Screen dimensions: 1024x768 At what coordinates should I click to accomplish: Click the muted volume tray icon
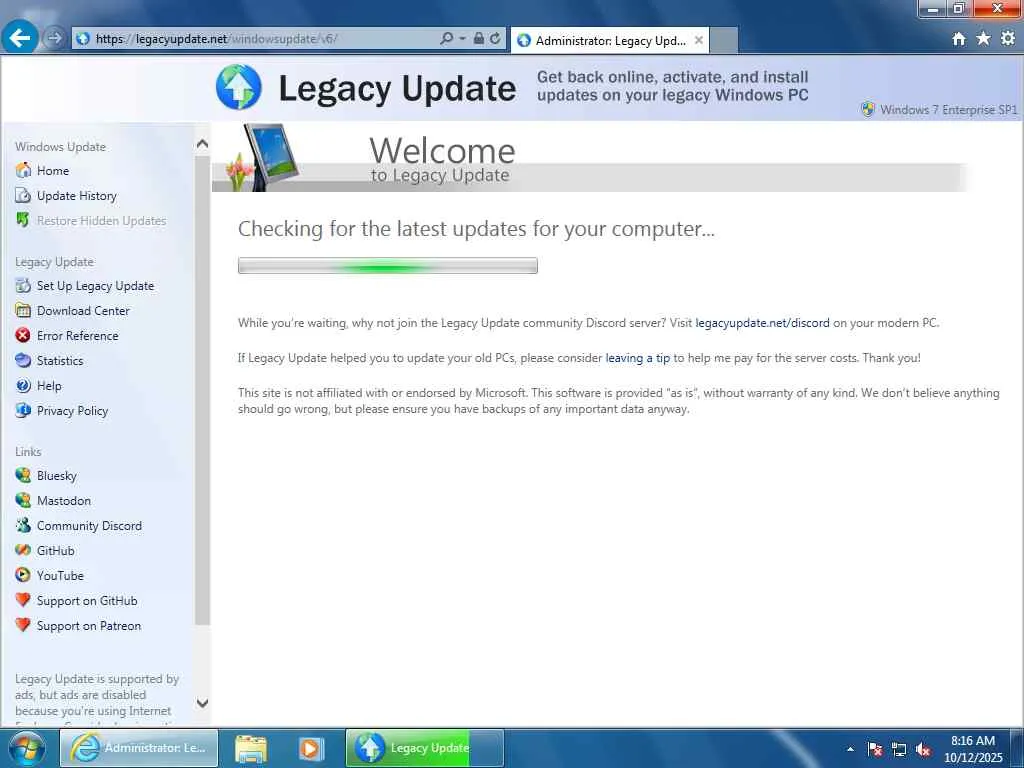(923, 749)
